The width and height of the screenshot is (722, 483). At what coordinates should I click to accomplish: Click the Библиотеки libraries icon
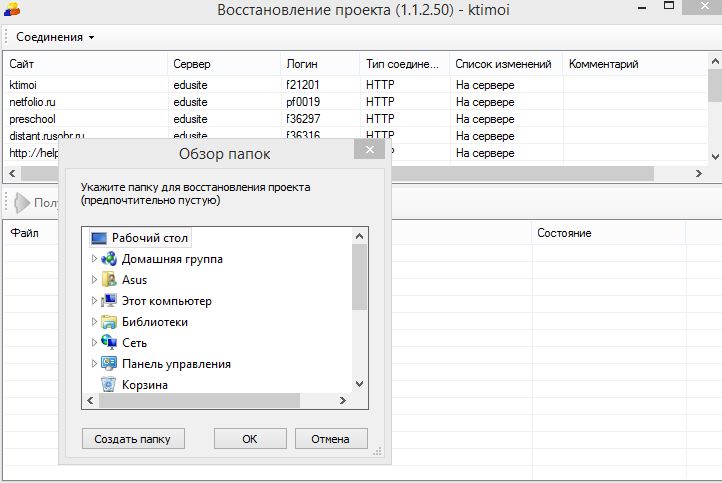coord(109,322)
